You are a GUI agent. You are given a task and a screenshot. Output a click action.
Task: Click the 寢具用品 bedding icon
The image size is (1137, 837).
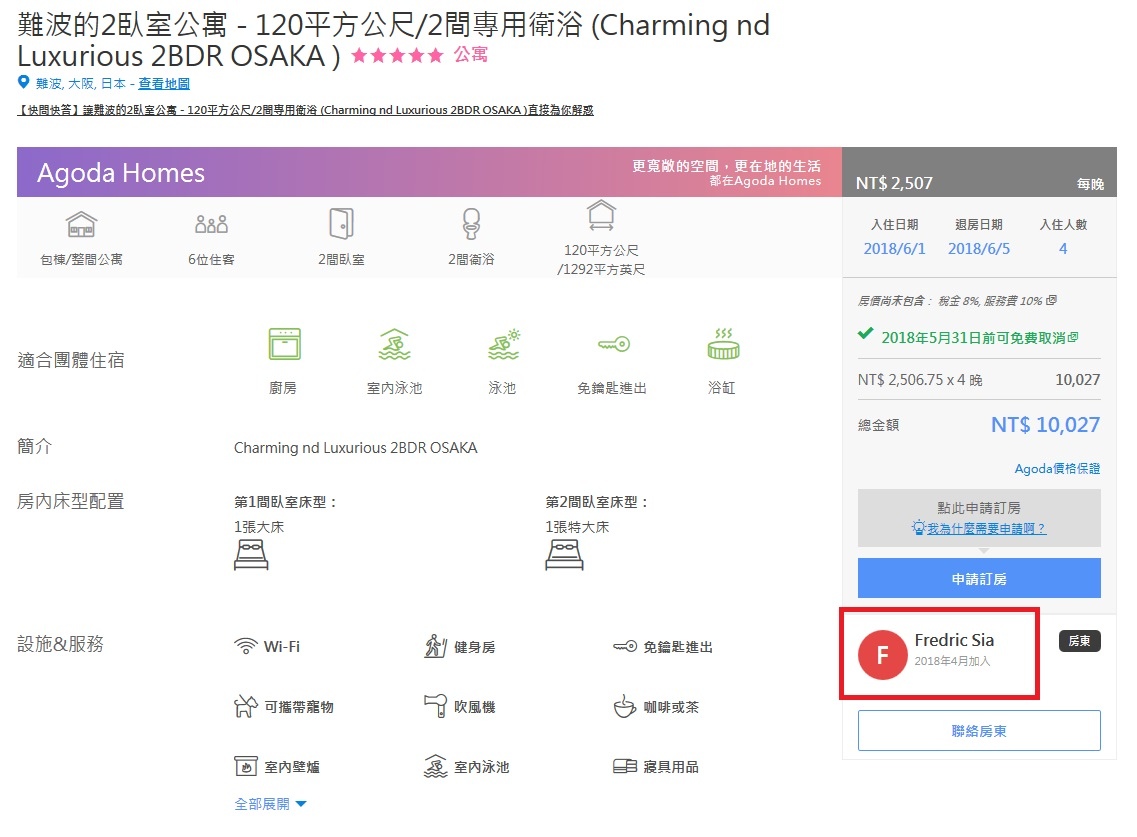point(625,766)
